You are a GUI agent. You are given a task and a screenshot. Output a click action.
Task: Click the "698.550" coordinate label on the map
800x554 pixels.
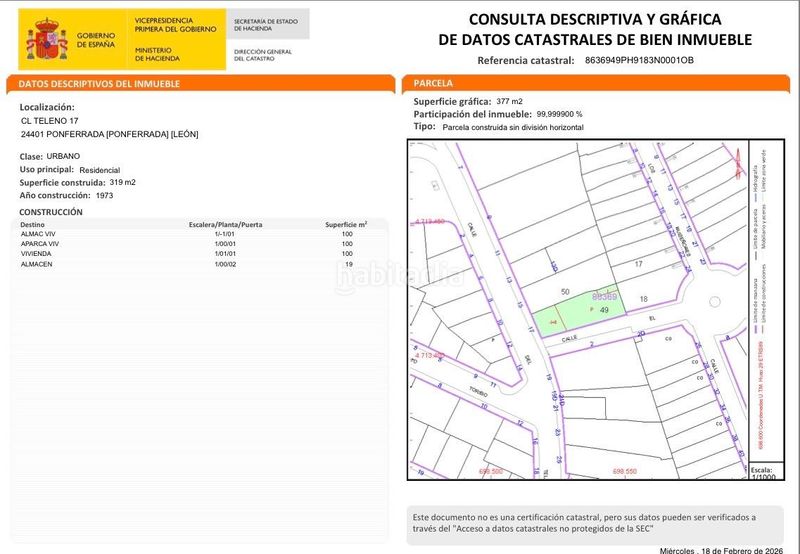pos(624,471)
